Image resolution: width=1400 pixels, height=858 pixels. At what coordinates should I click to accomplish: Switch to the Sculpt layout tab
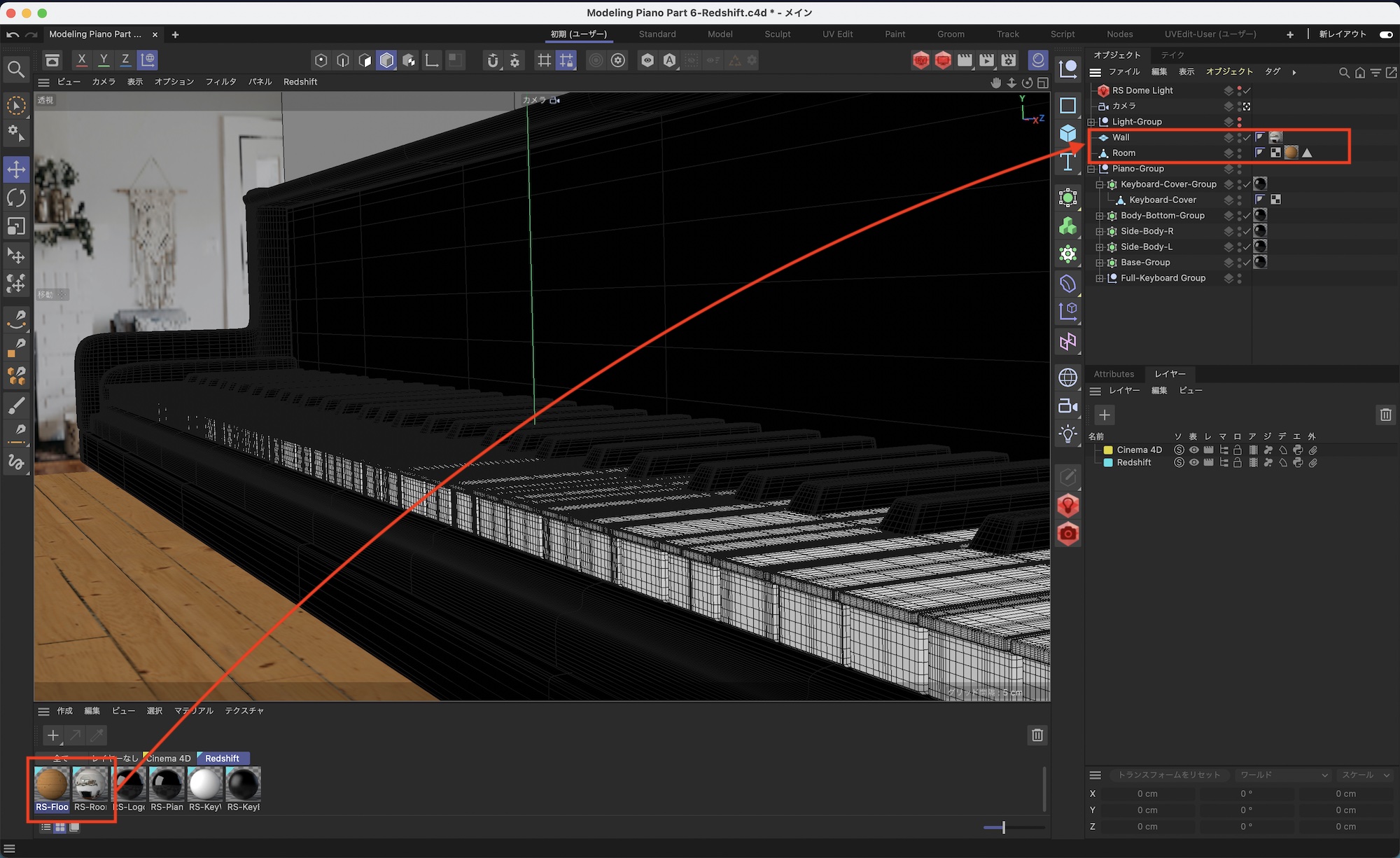point(777,34)
